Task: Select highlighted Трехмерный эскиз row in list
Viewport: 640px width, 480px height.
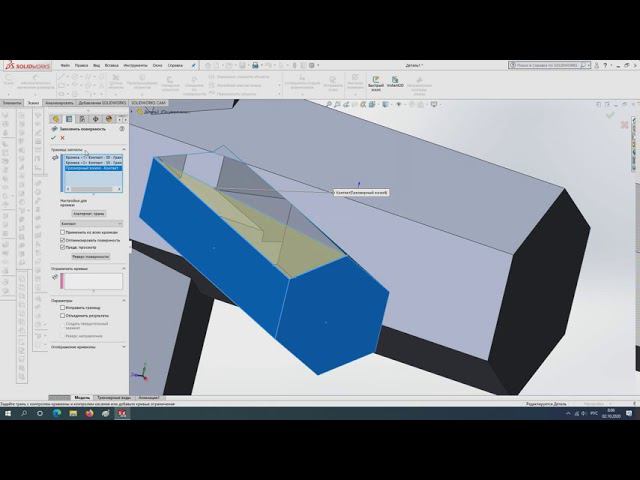Action: click(93, 168)
